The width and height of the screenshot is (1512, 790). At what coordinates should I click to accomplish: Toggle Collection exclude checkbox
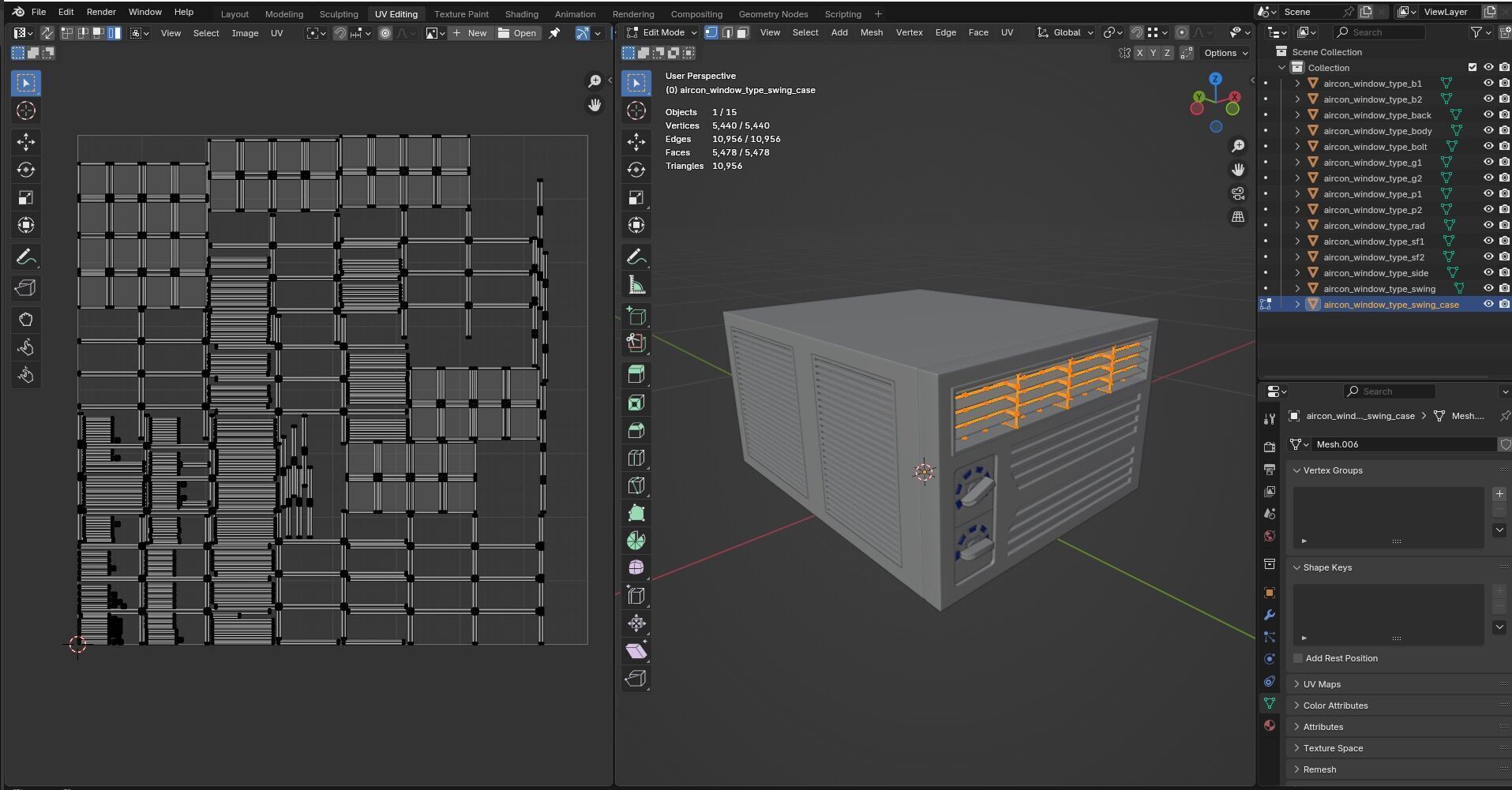[1473, 68]
